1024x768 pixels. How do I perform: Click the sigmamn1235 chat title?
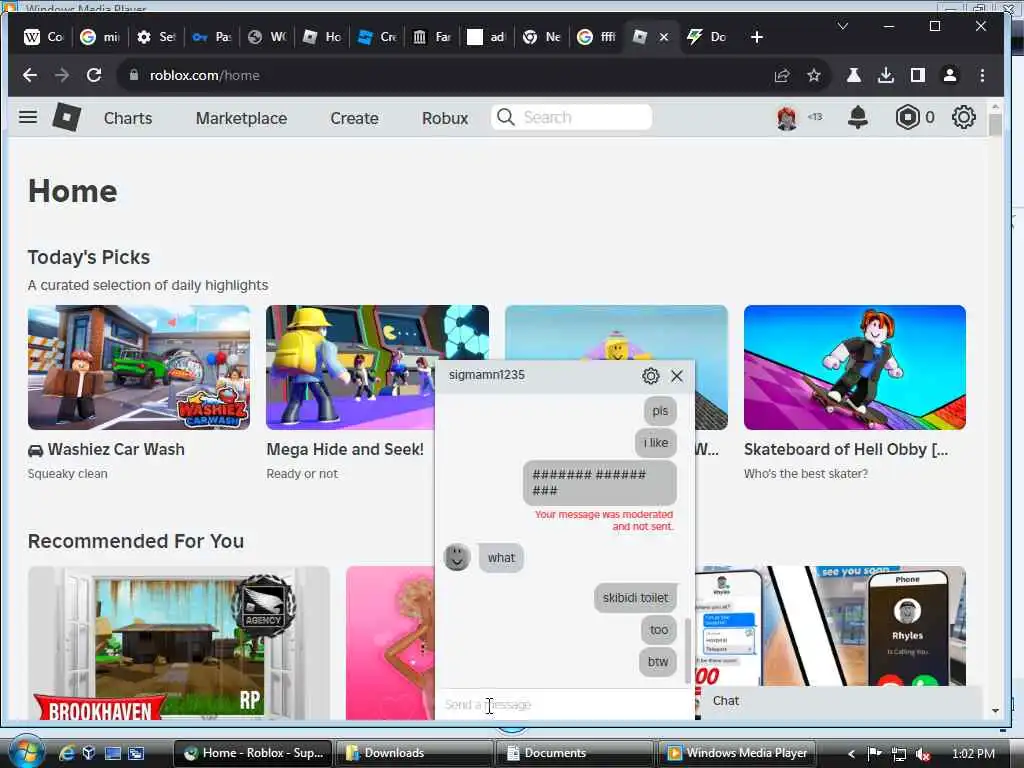point(487,375)
